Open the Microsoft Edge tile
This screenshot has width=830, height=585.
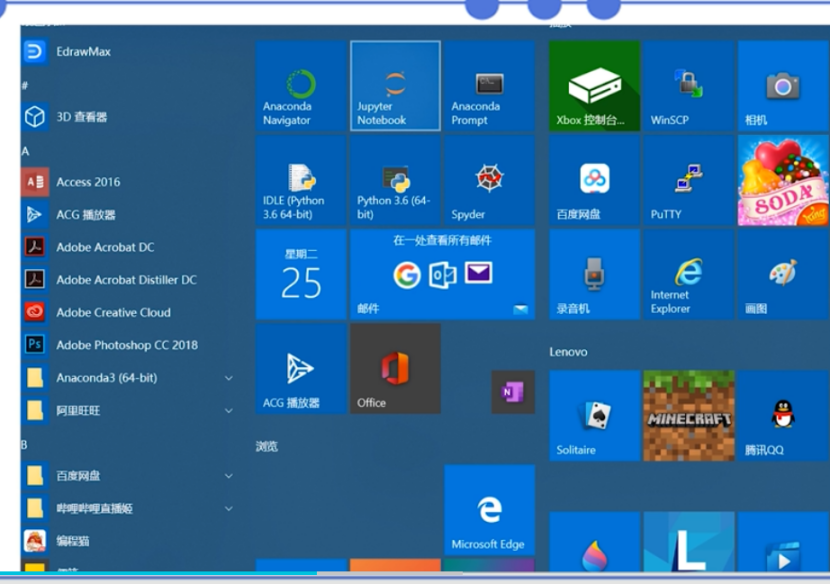[490, 510]
